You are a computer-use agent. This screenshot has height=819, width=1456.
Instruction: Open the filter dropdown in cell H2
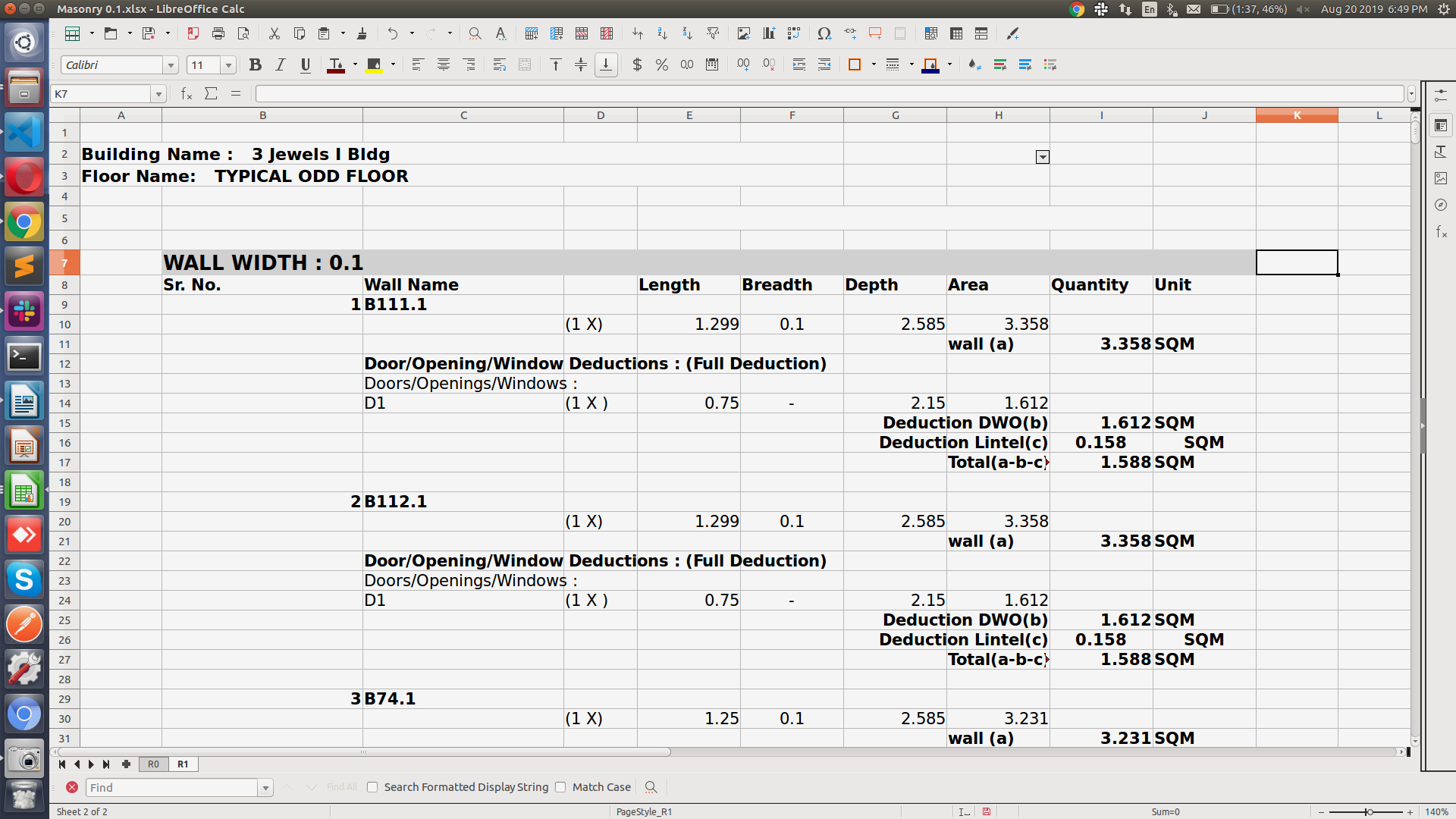click(1042, 156)
